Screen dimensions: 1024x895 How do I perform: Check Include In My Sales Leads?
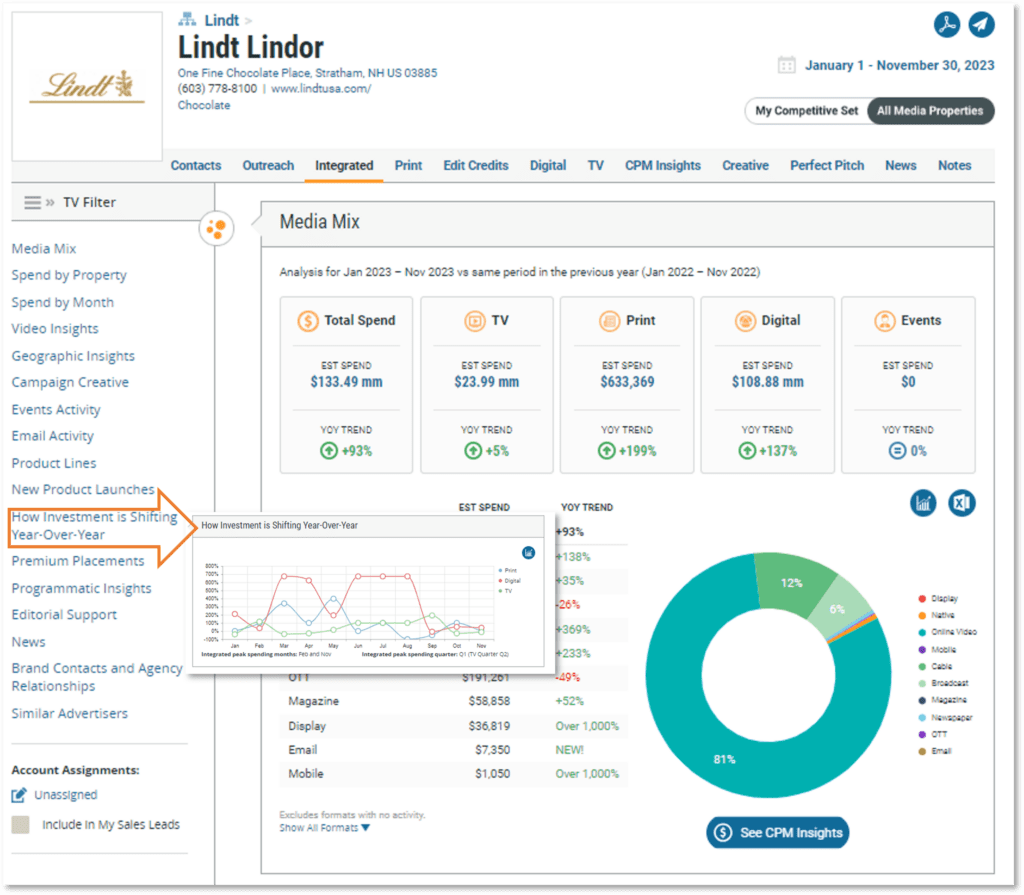[20, 824]
